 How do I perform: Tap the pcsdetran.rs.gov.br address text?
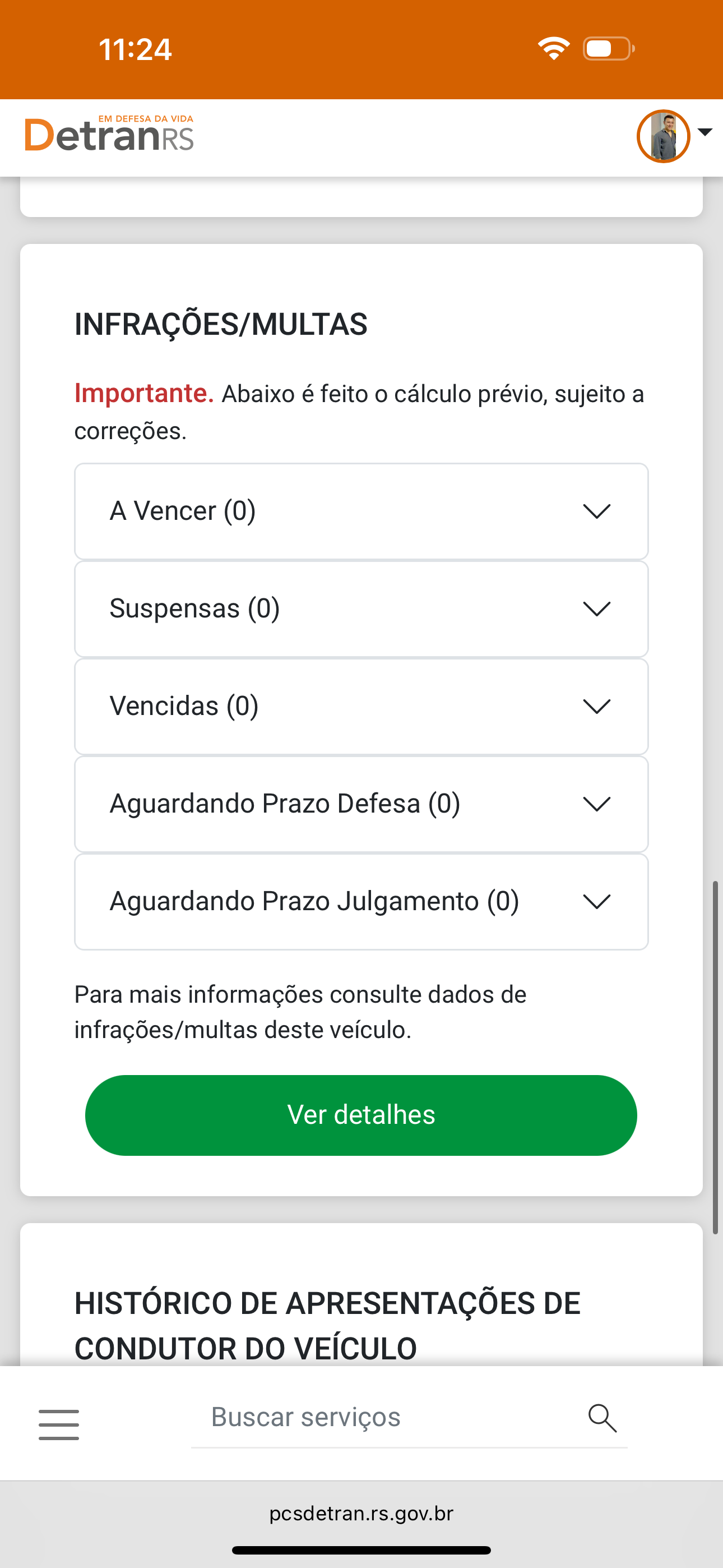click(x=361, y=1514)
